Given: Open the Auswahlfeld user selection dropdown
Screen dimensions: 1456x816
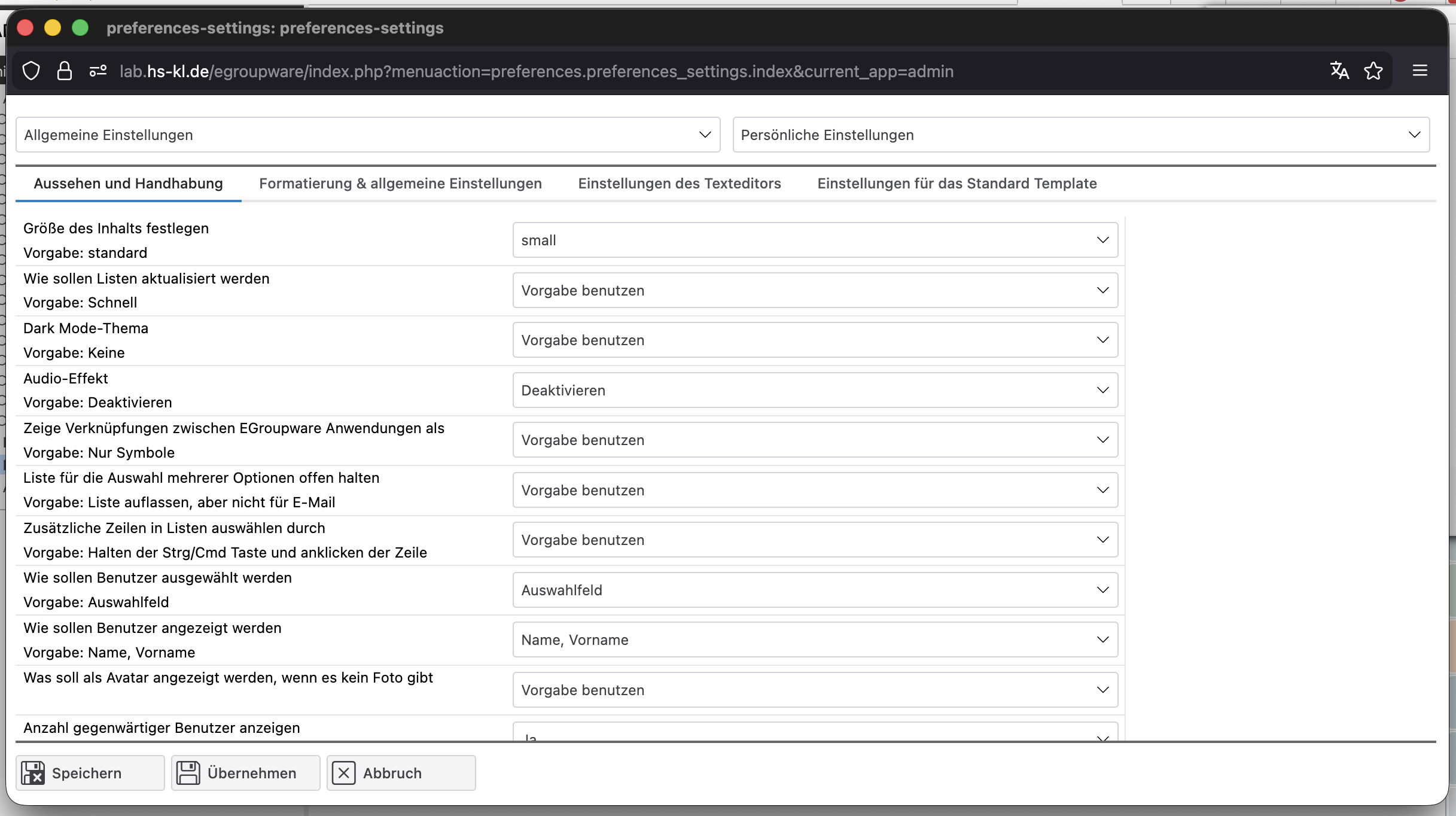Looking at the screenshot, I should (815, 590).
